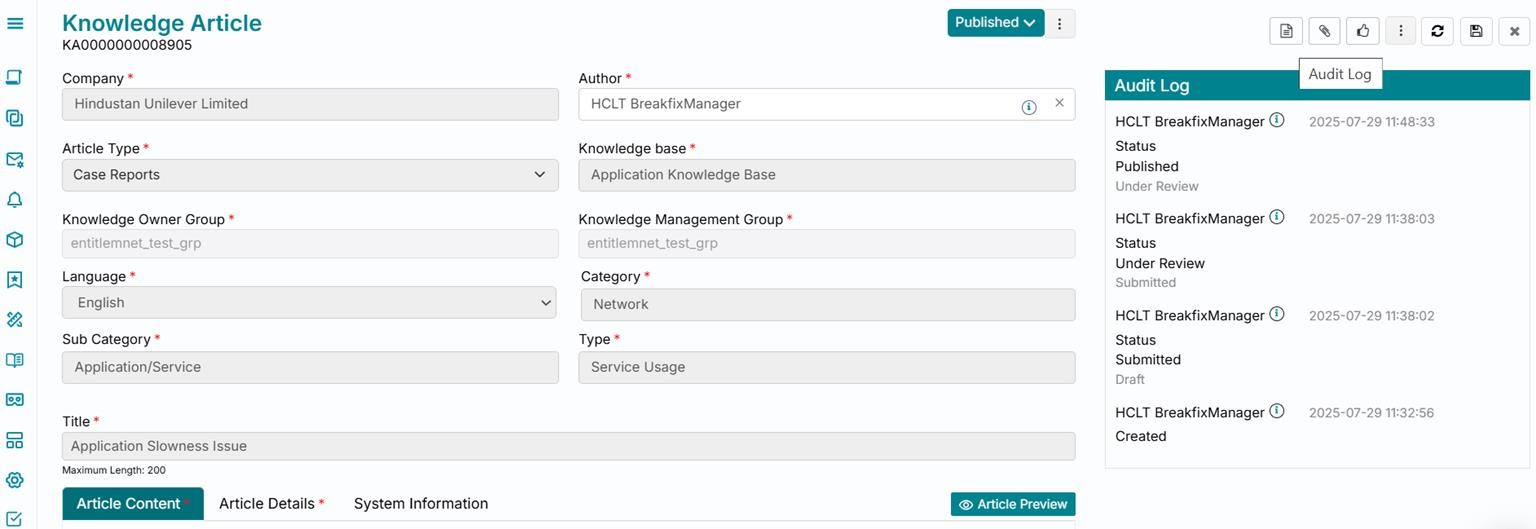The height and width of the screenshot is (529, 1536).
Task: Open the right toolbar three-dots menu
Action: click(x=1400, y=31)
